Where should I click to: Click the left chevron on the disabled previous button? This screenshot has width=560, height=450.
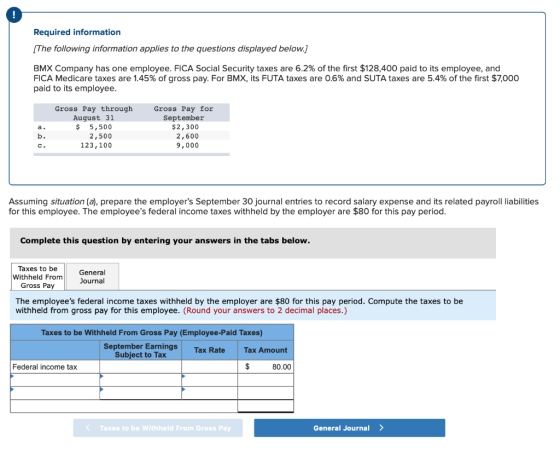88,428
